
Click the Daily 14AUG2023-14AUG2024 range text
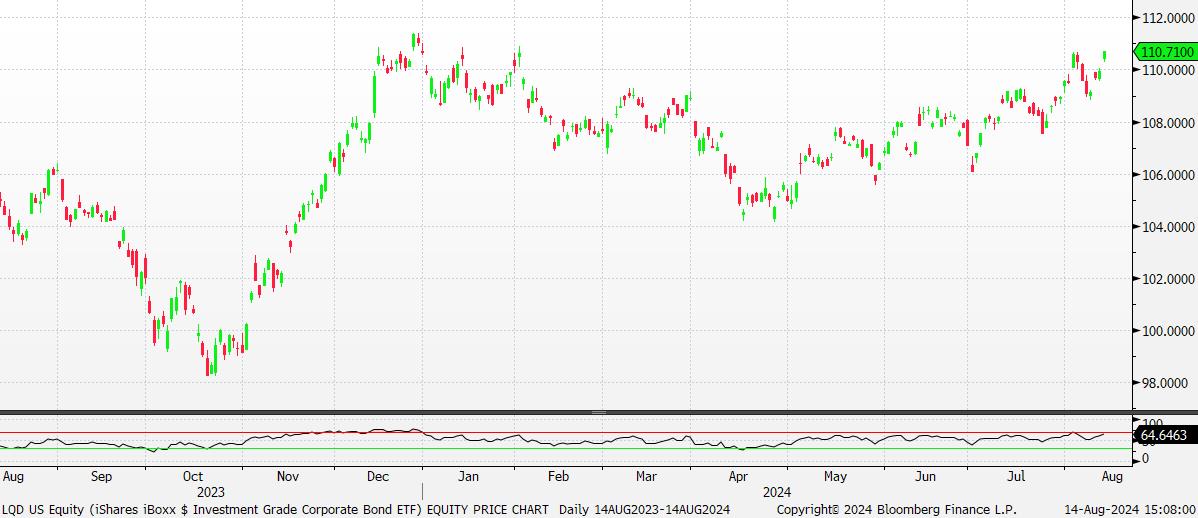tap(644, 510)
